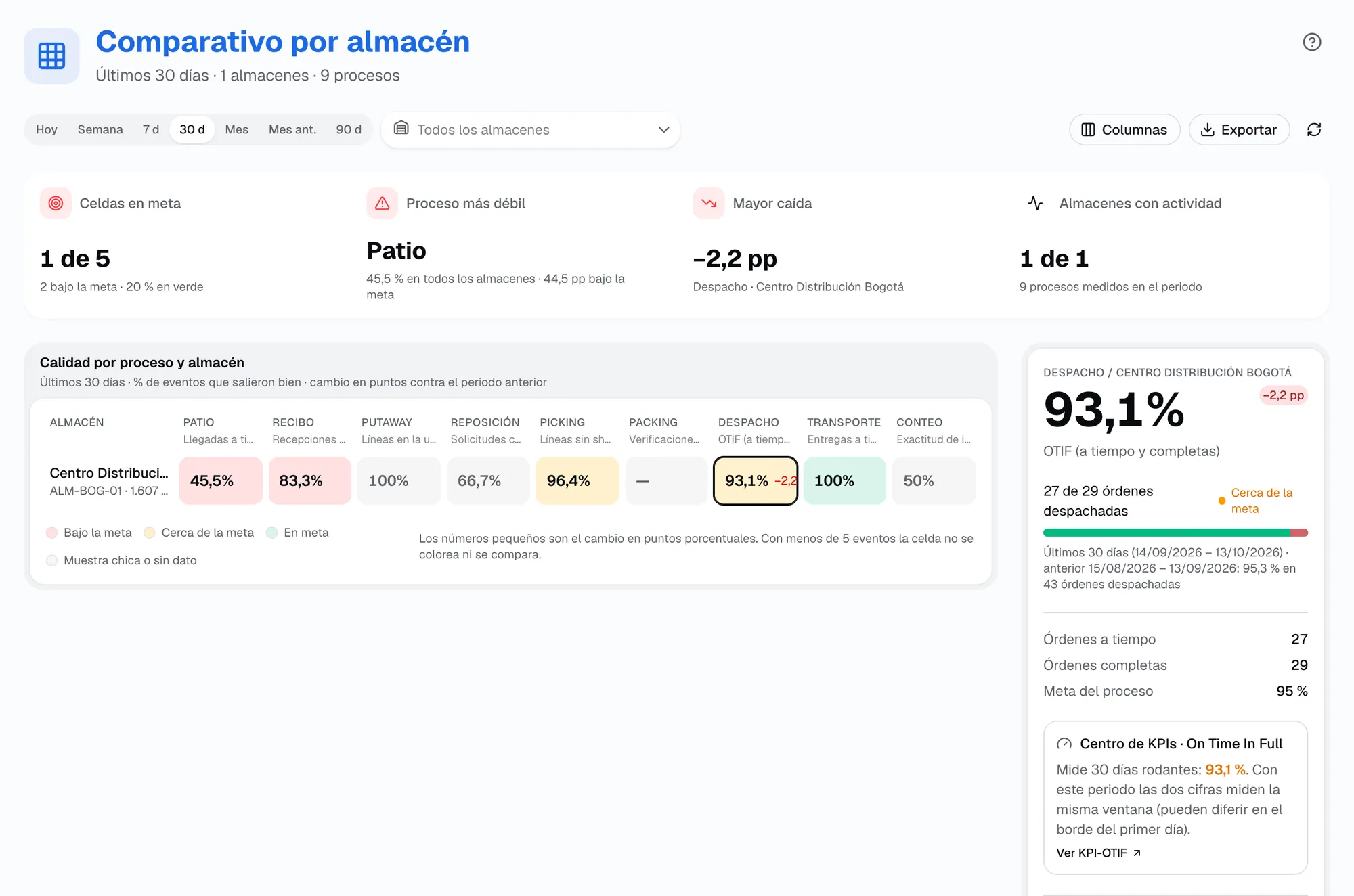Select the Picking 96,4% cell
This screenshot has width=1354, height=896.
[577, 480]
